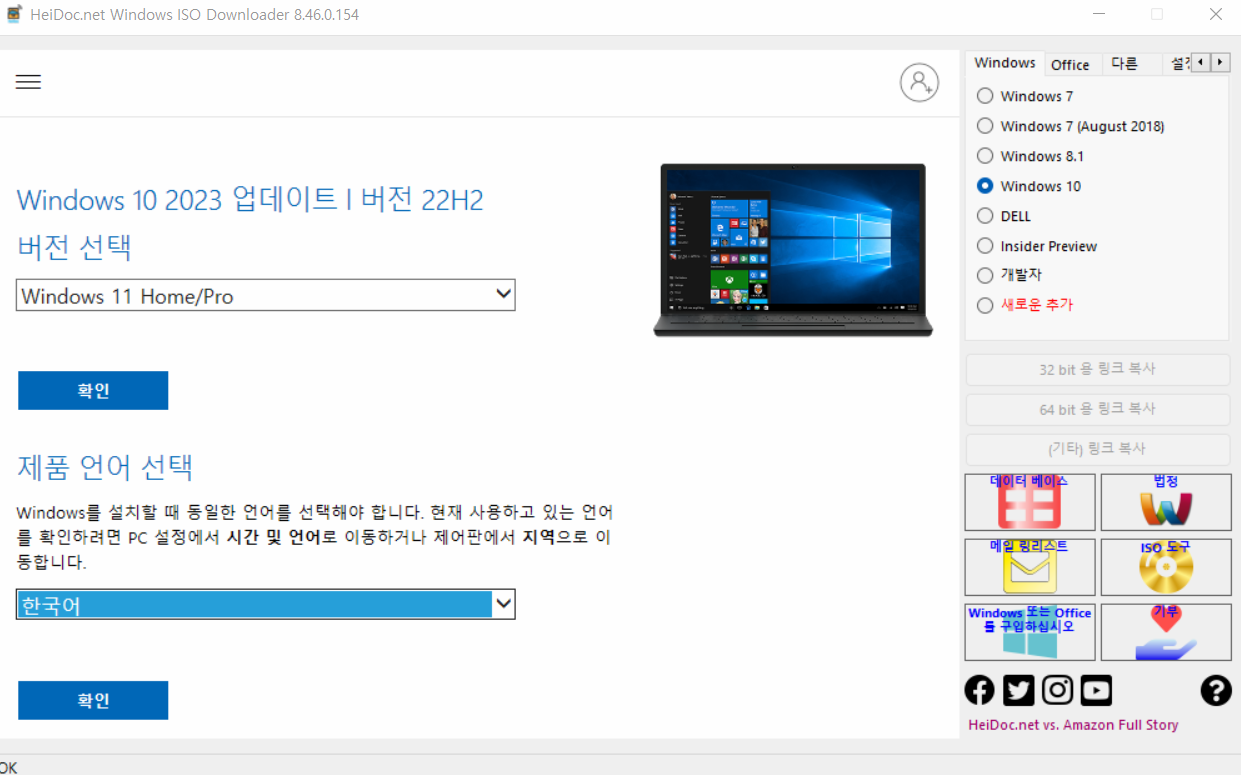Open the hamburger menu
This screenshot has height=775, width=1241.
point(28,82)
